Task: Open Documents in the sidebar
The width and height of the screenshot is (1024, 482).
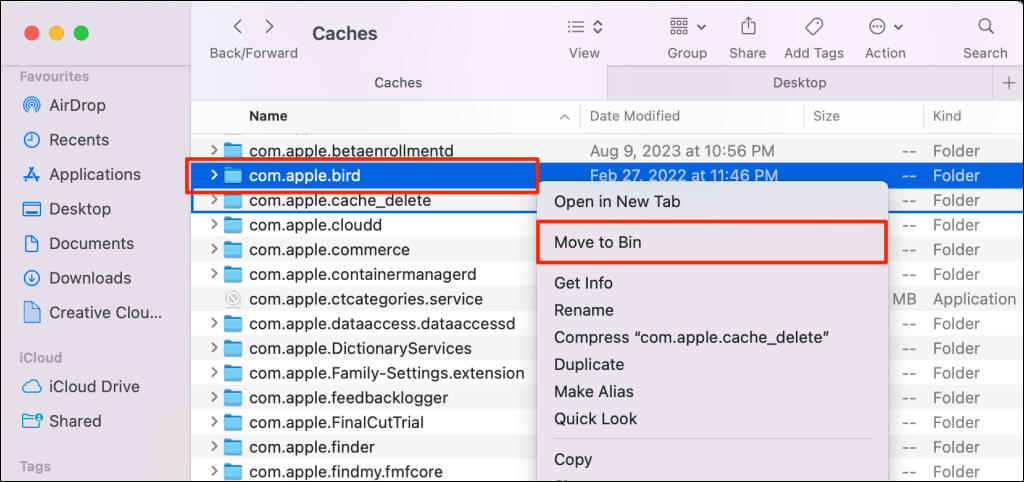Action: [x=91, y=244]
